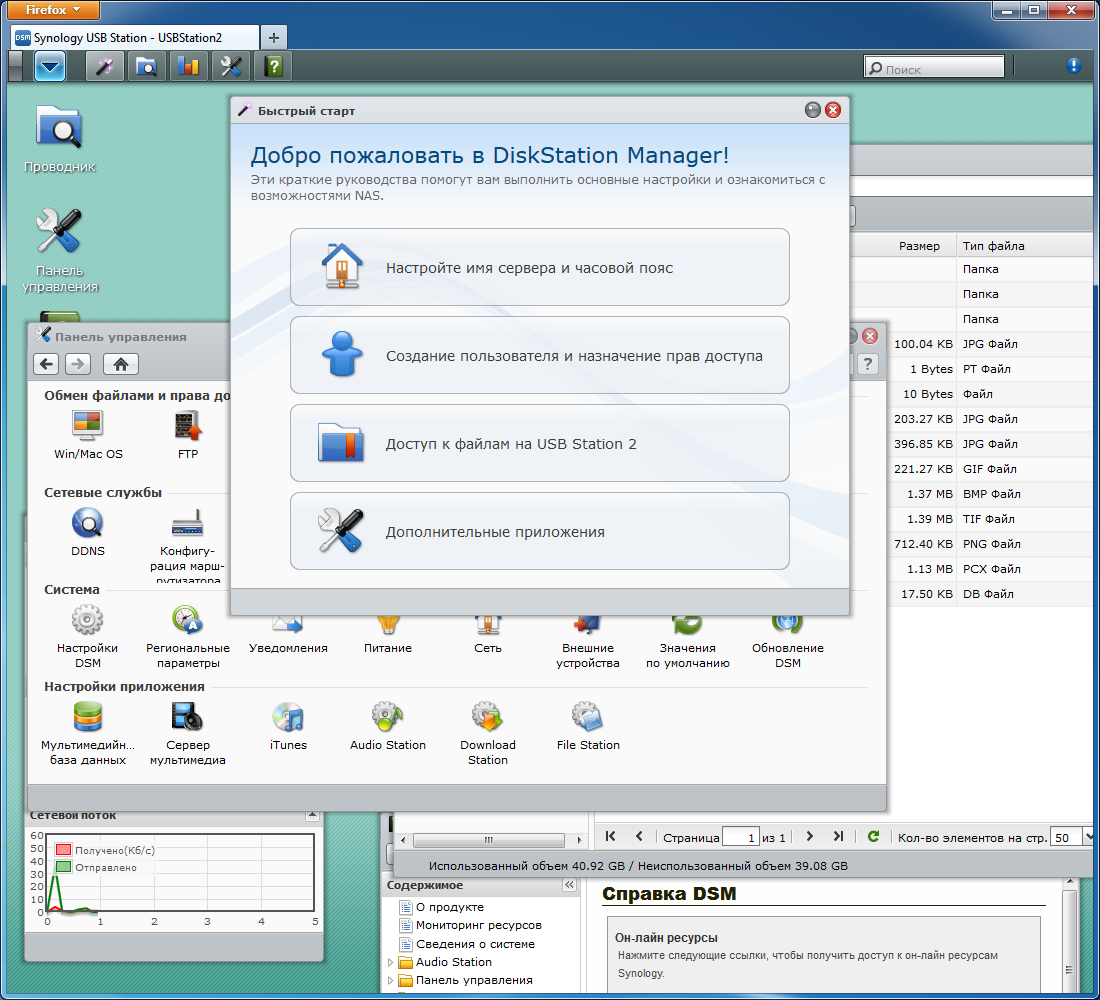Minimize the Быстрый старт window

click(x=812, y=109)
